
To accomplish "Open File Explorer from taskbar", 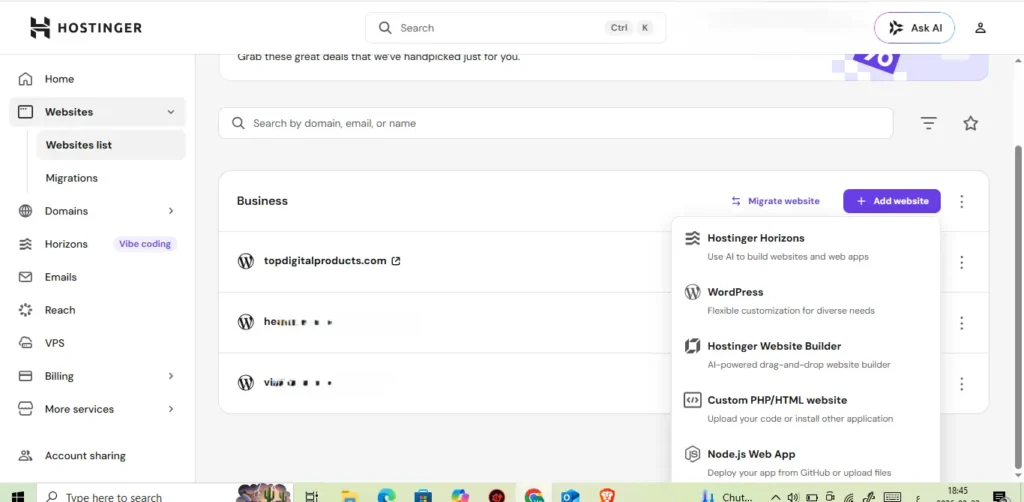I will (x=350, y=497).
